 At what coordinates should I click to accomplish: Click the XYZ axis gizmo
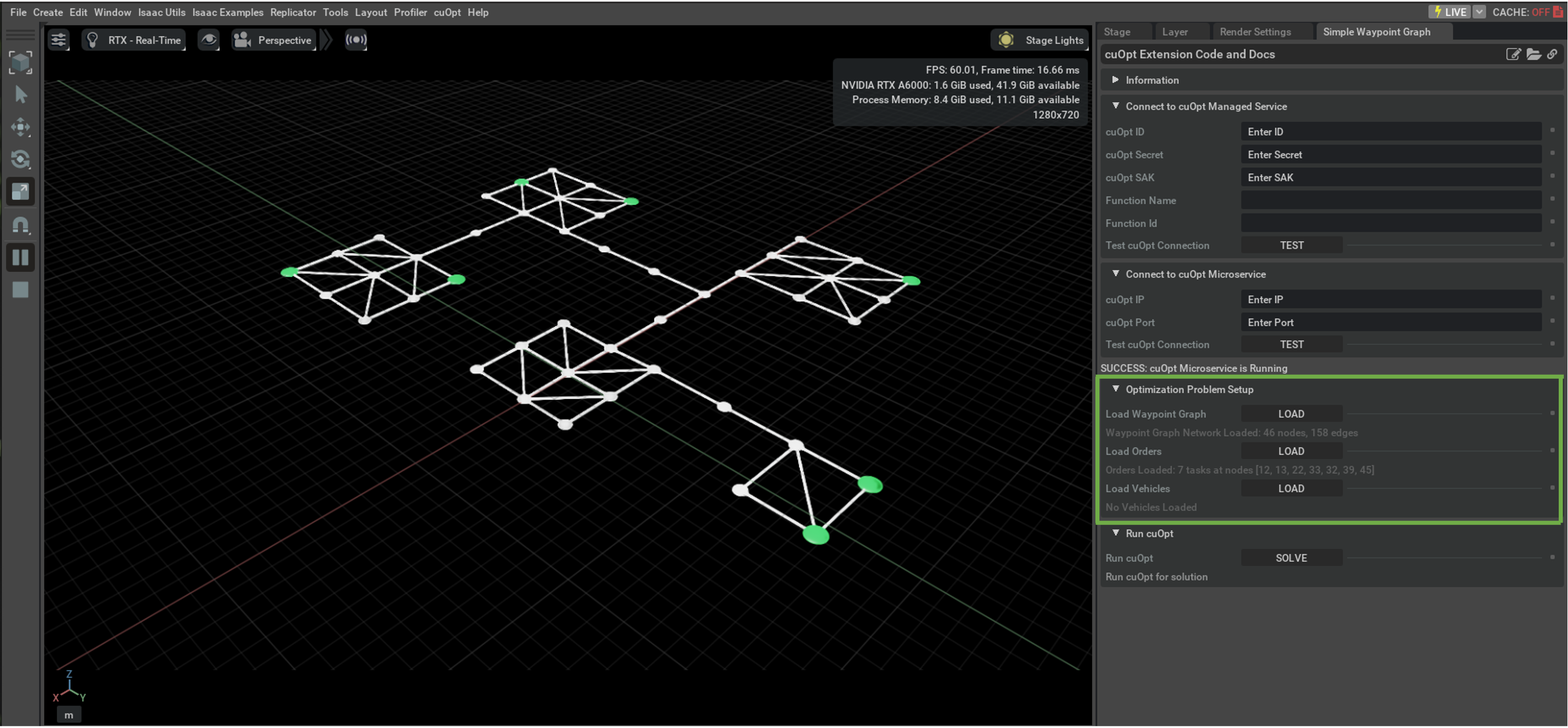click(69, 687)
